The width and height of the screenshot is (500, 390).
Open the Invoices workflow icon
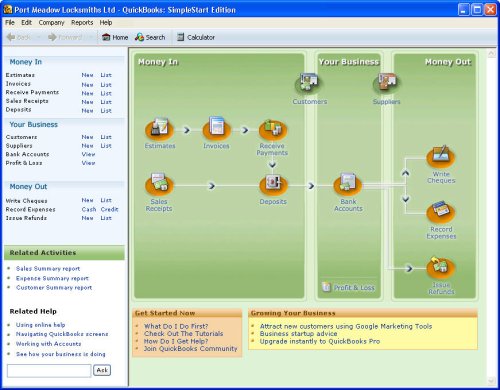[x=217, y=129]
